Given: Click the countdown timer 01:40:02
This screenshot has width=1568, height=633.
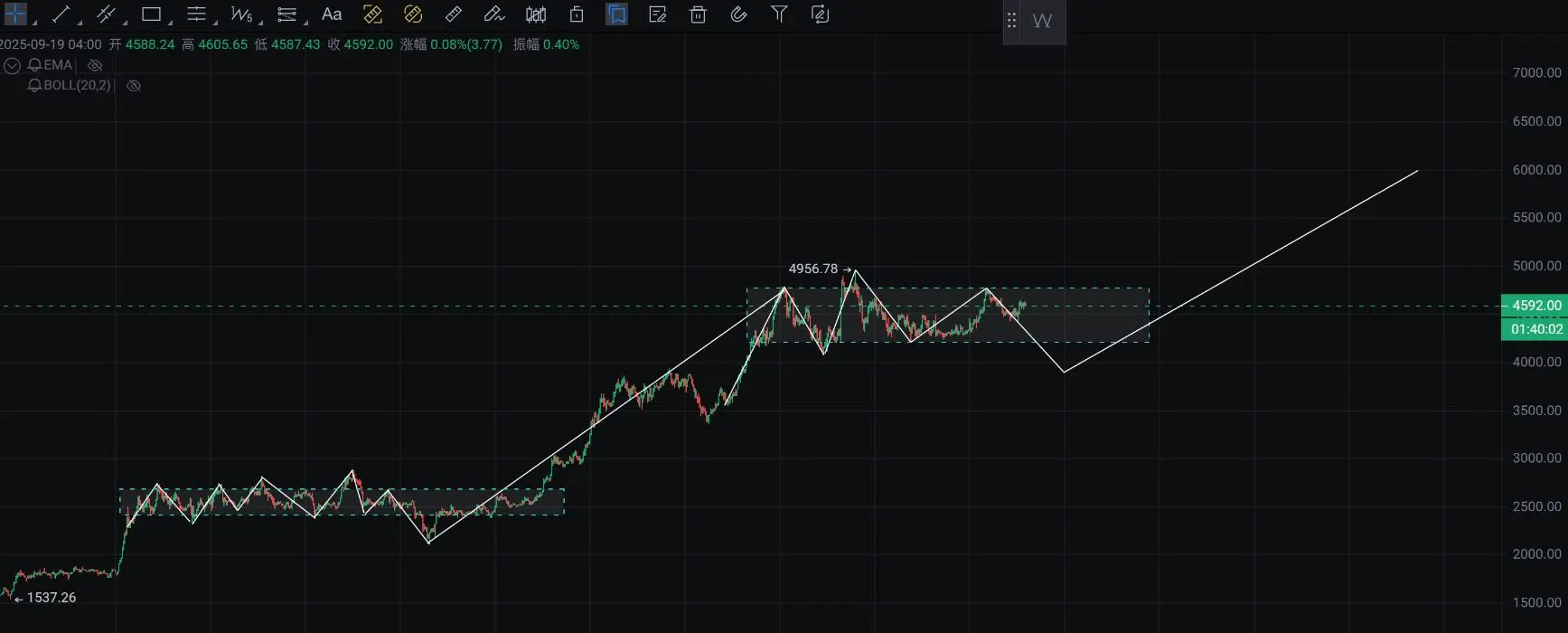Looking at the screenshot, I should 1534,329.
